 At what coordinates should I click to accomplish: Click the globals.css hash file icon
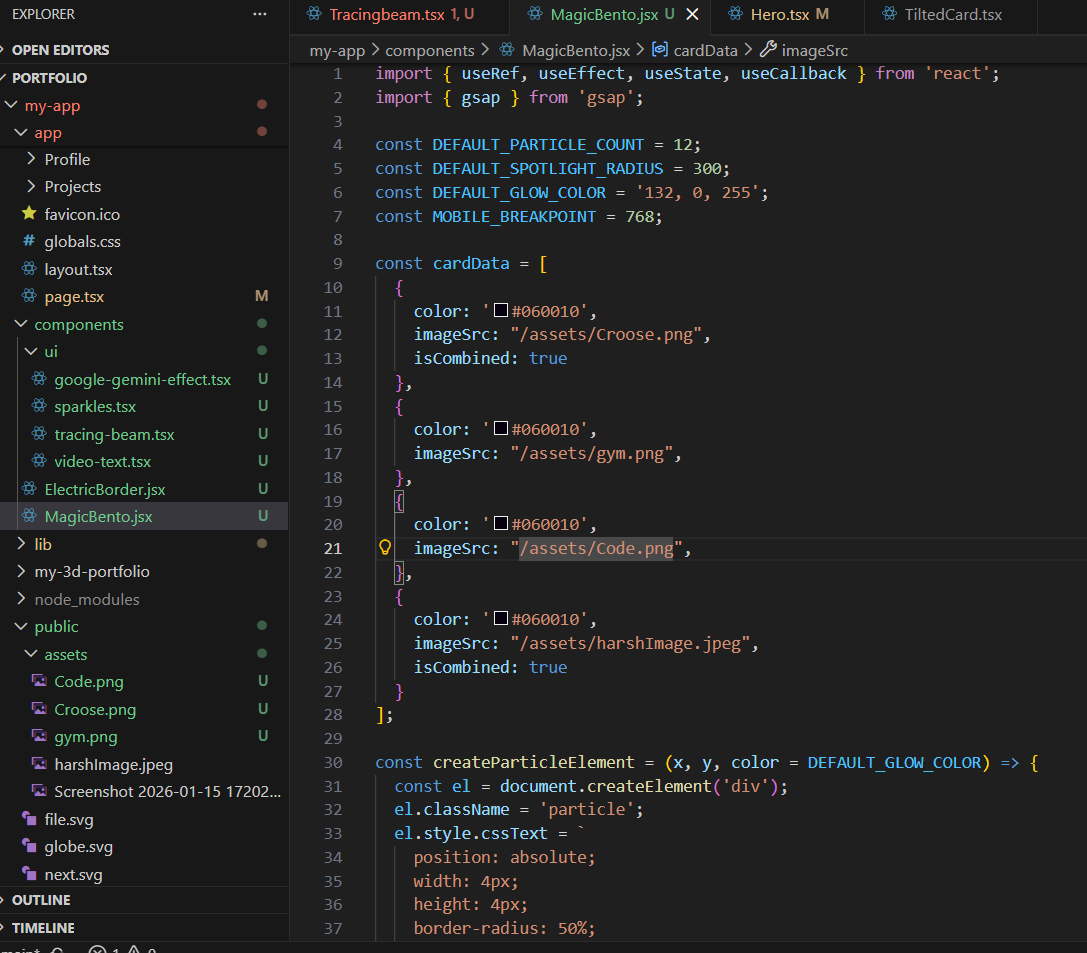[x=28, y=241]
